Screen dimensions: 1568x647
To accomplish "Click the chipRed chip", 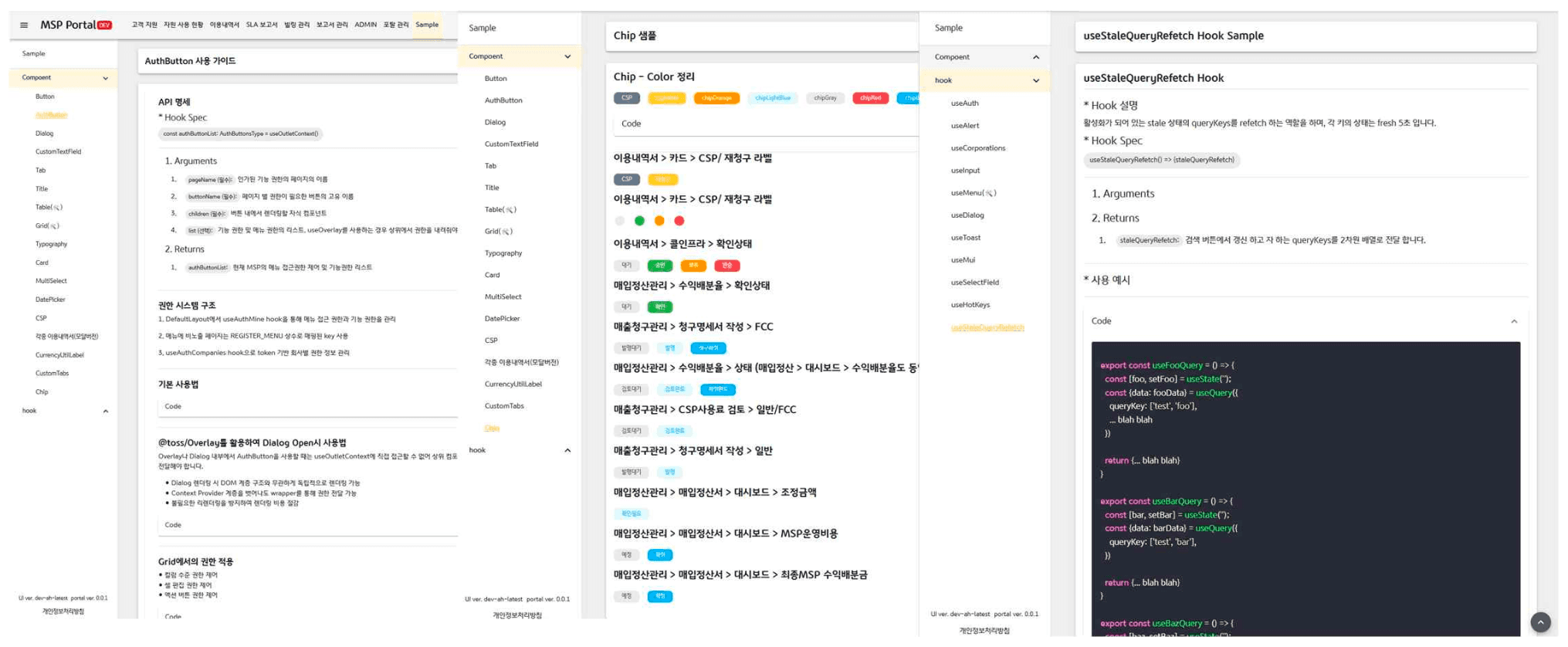I will [x=870, y=98].
